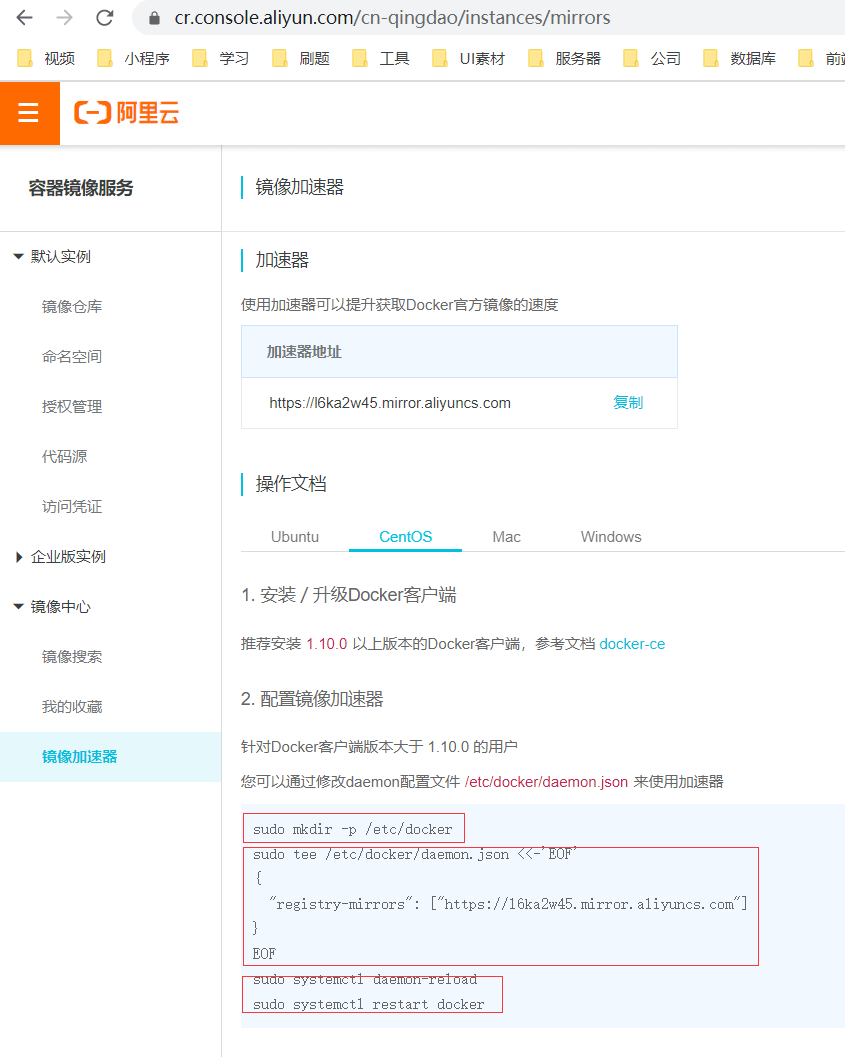
Task: Click the 'sudo mkdir -p /etc/docker' command line
Action: pyautogui.click(x=353, y=829)
